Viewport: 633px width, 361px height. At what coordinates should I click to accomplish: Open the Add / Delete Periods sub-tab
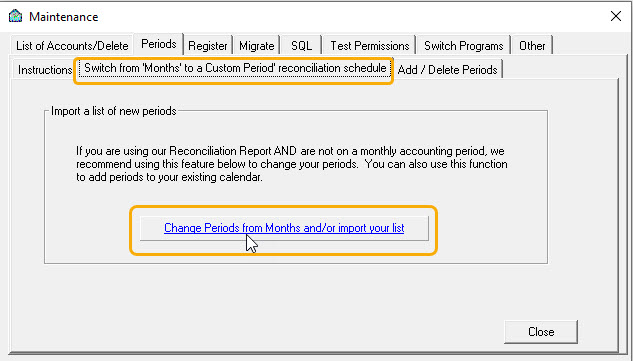447,69
